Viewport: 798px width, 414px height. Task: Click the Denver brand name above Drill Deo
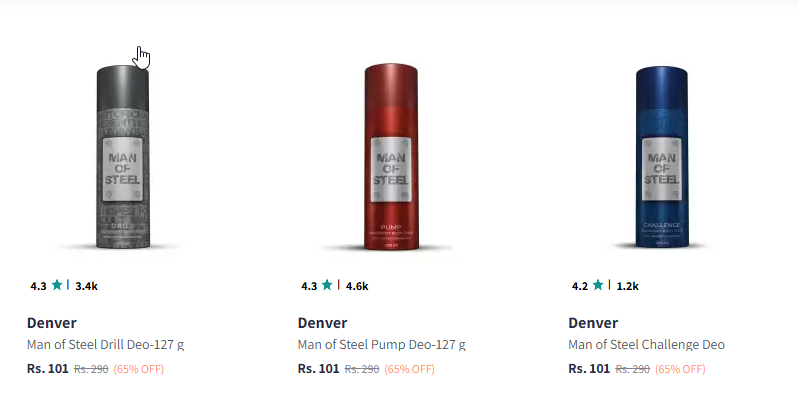coord(52,323)
